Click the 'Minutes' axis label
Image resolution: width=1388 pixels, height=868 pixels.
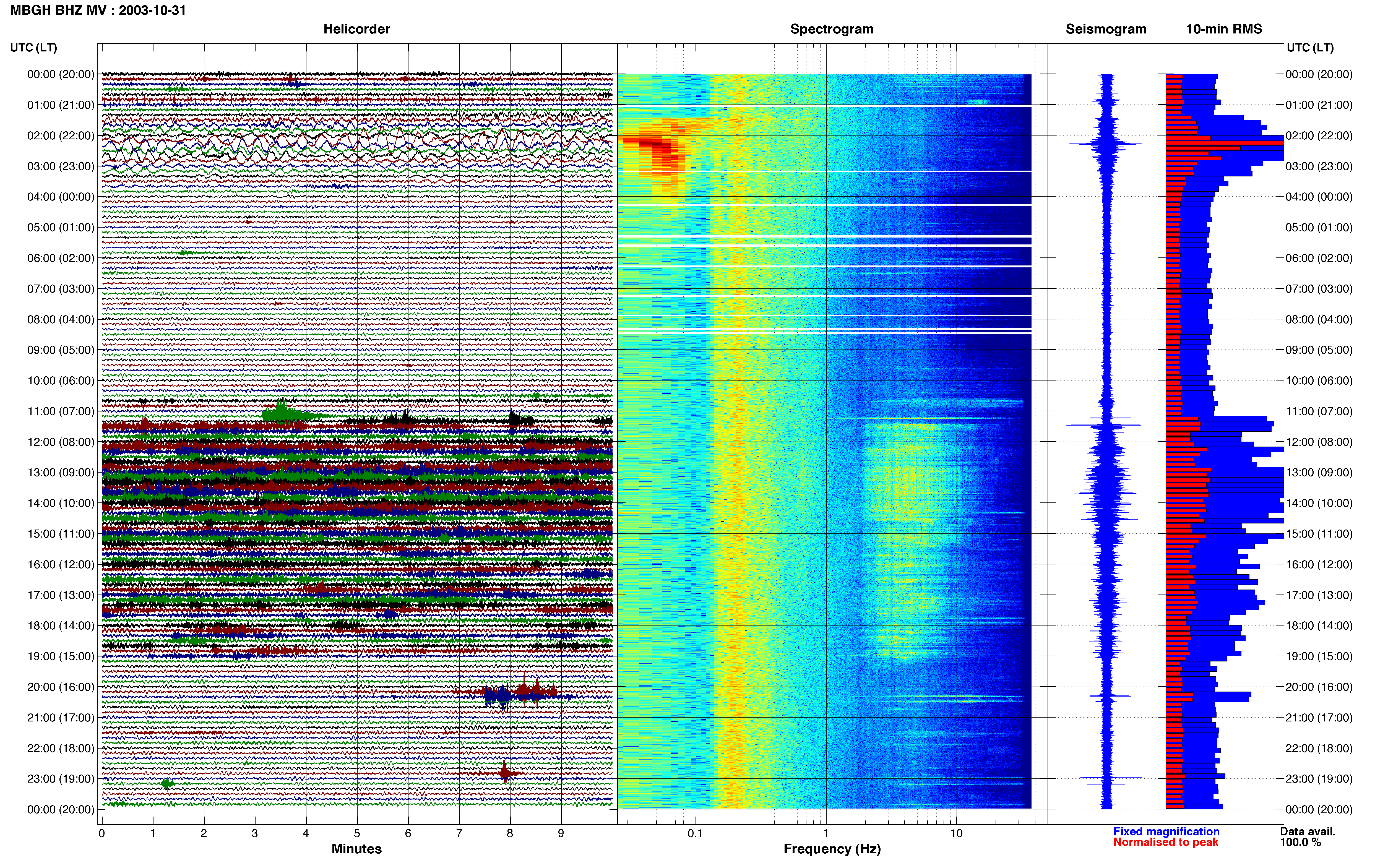click(x=356, y=849)
